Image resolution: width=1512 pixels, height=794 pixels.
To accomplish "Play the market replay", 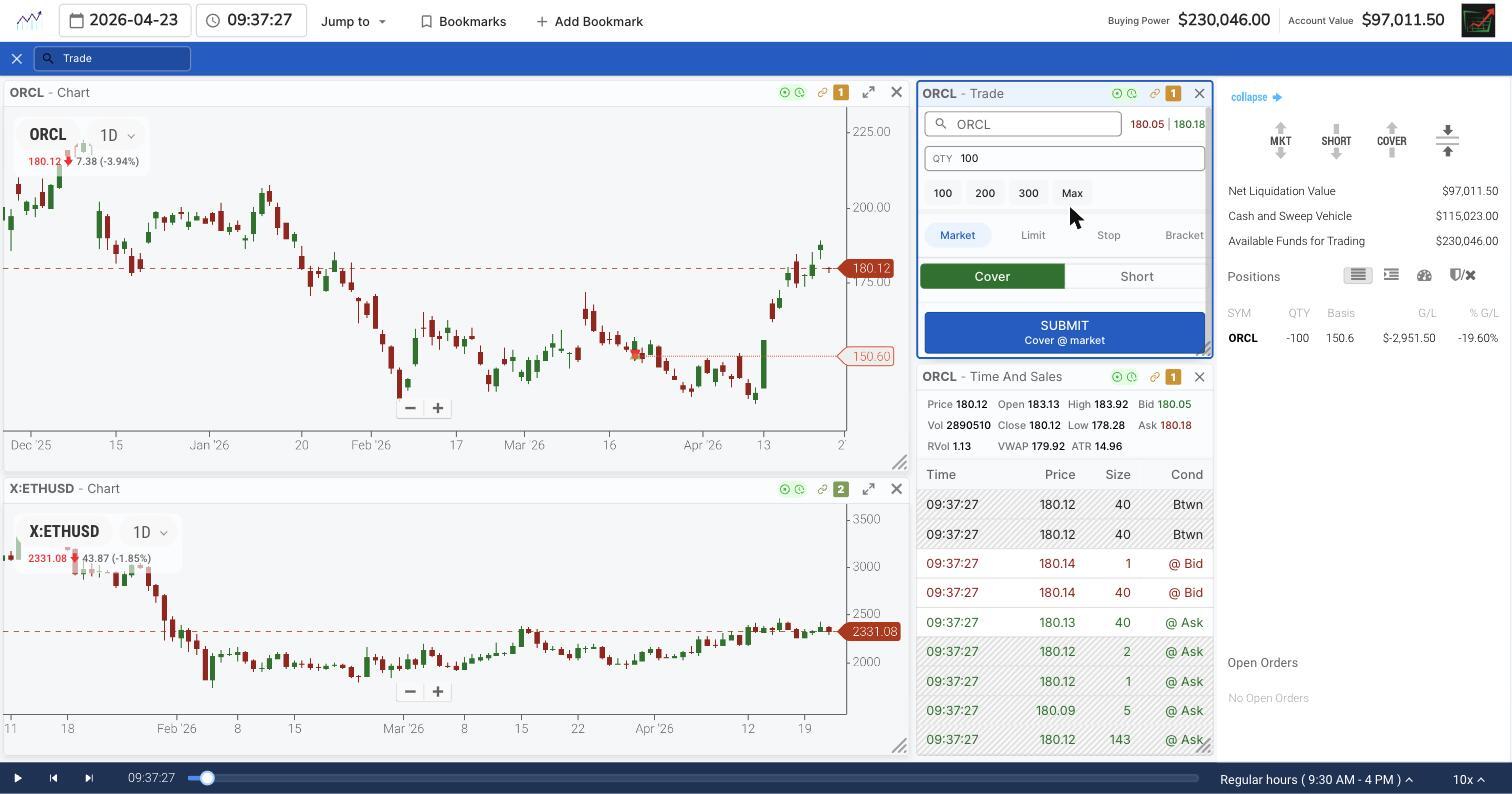I will (x=17, y=778).
